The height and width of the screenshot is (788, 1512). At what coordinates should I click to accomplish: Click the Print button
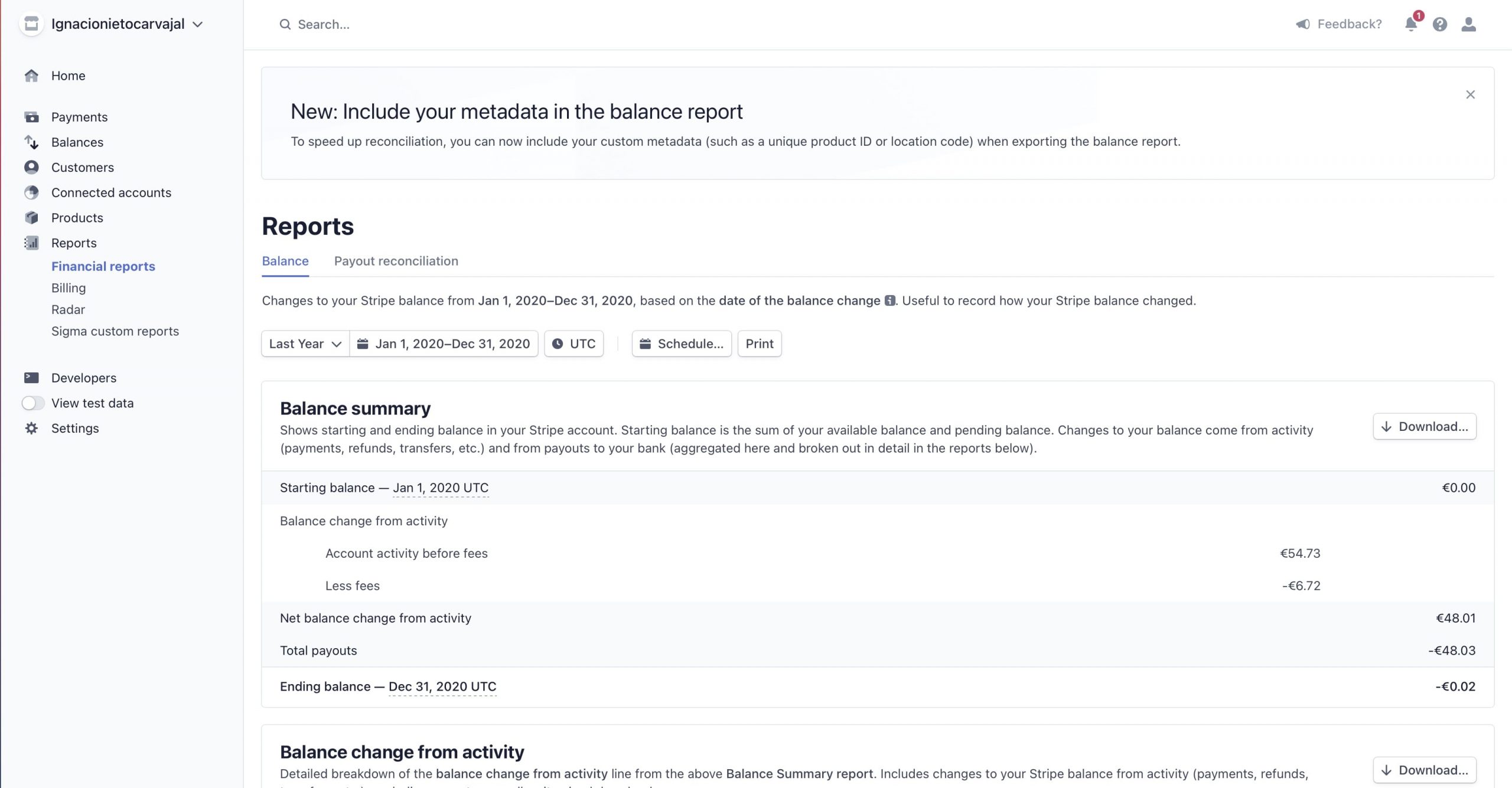coord(759,344)
